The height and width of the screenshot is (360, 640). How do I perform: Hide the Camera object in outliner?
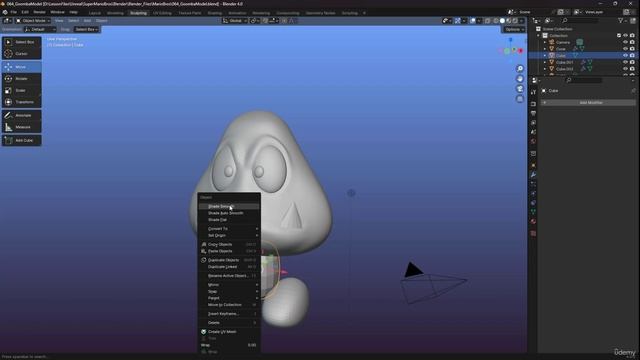pyautogui.click(x=625, y=42)
